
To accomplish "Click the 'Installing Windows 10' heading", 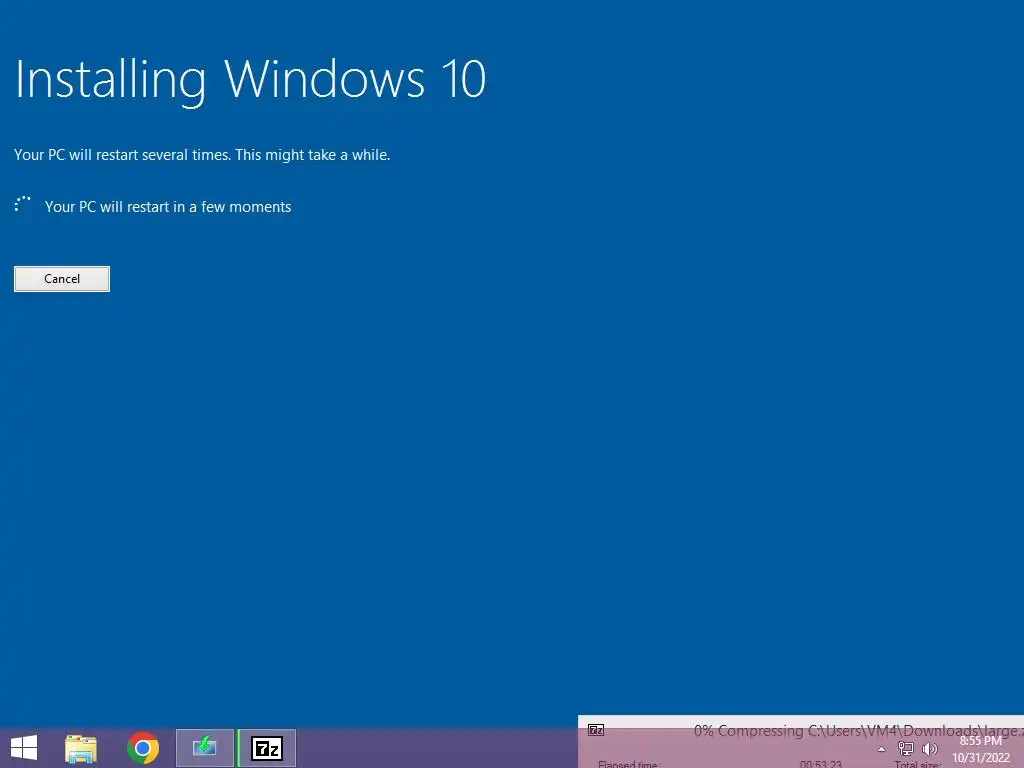I will tap(250, 80).
